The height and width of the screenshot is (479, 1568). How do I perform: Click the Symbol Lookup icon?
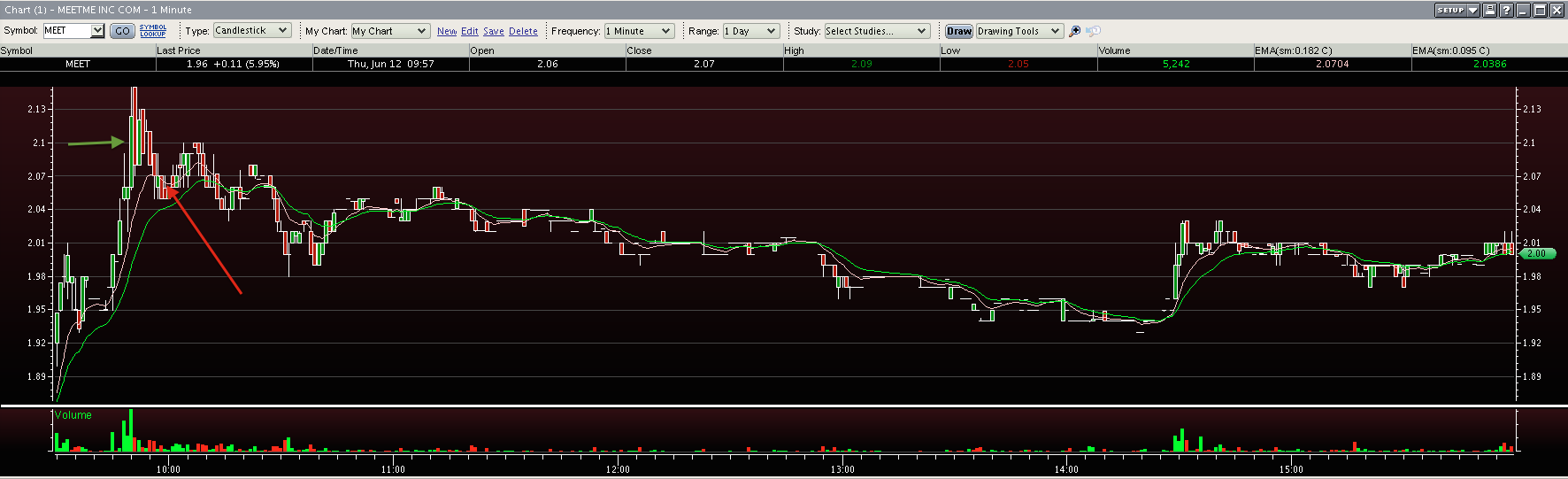pyautogui.click(x=153, y=31)
